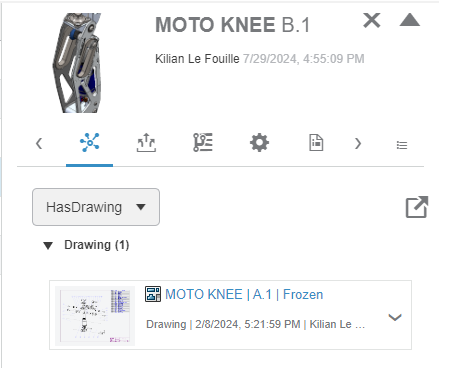The image size is (451, 368).
Task: Open the tab list menu icon
Action: [x=402, y=145]
